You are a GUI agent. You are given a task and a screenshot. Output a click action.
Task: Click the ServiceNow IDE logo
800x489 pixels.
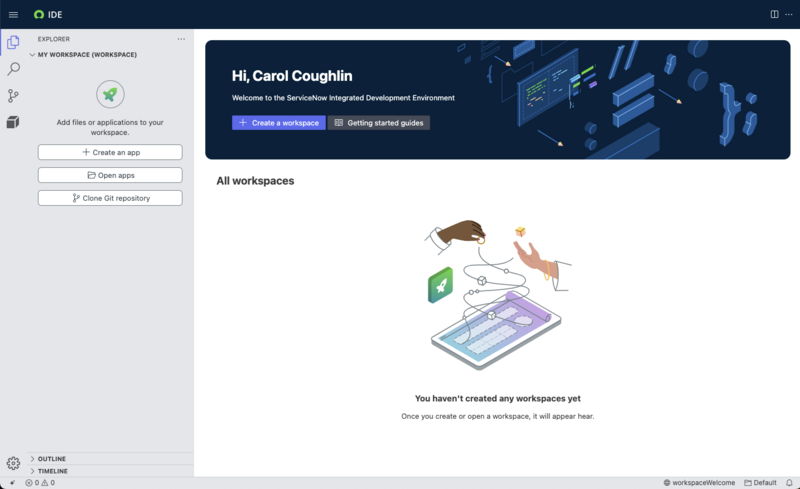(48, 15)
